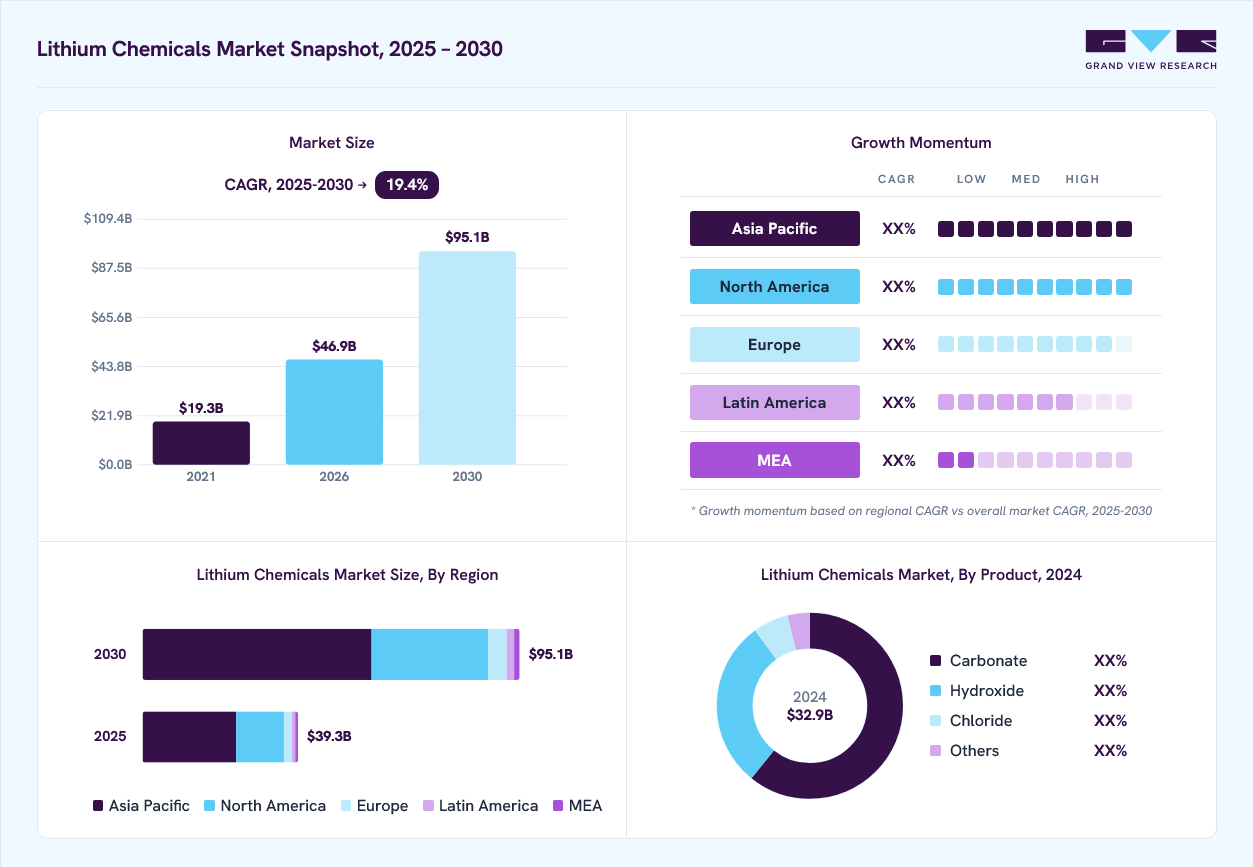Click the Hydroxide legend swatch
The width and height of the screenshot is (1253, 867).
pyautogui.click(x=936, y=691)
